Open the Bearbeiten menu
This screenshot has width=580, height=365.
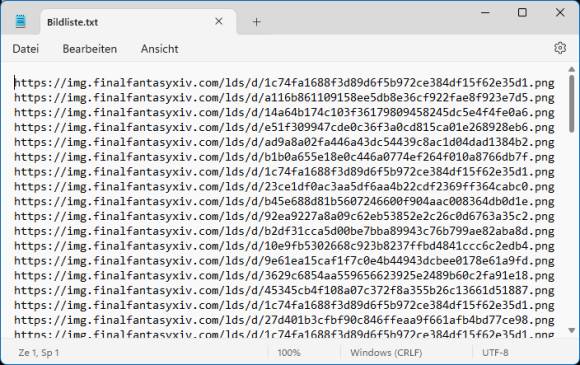pyautogui.click(x=90, y=49)
